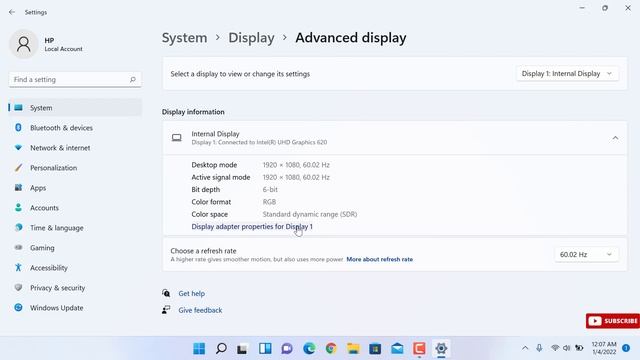Click the Color format value RGB
Image resolution: width=640 pixels, height=360 pixels.
point(269,202)
